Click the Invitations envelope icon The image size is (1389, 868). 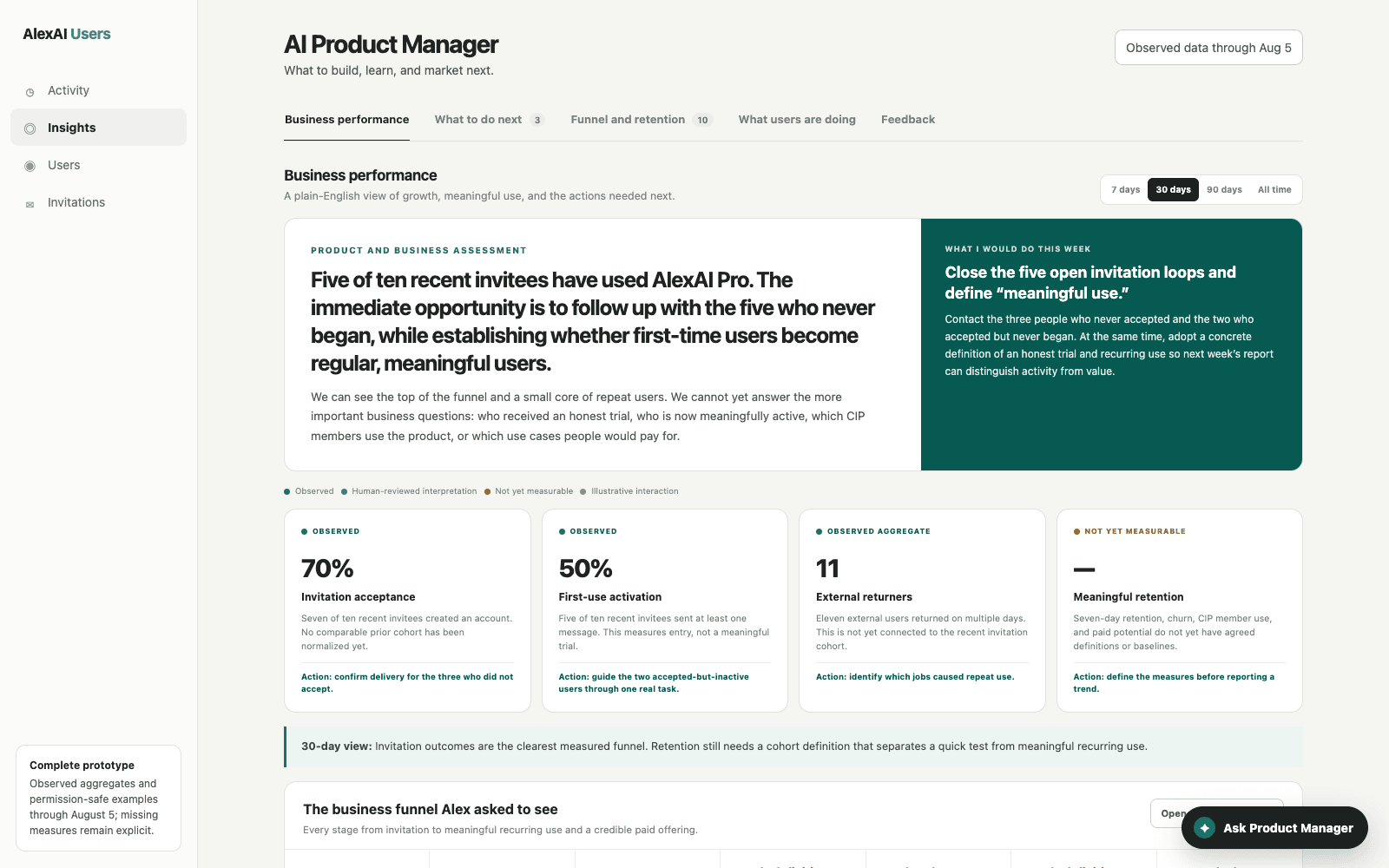(x=30, y=205)
